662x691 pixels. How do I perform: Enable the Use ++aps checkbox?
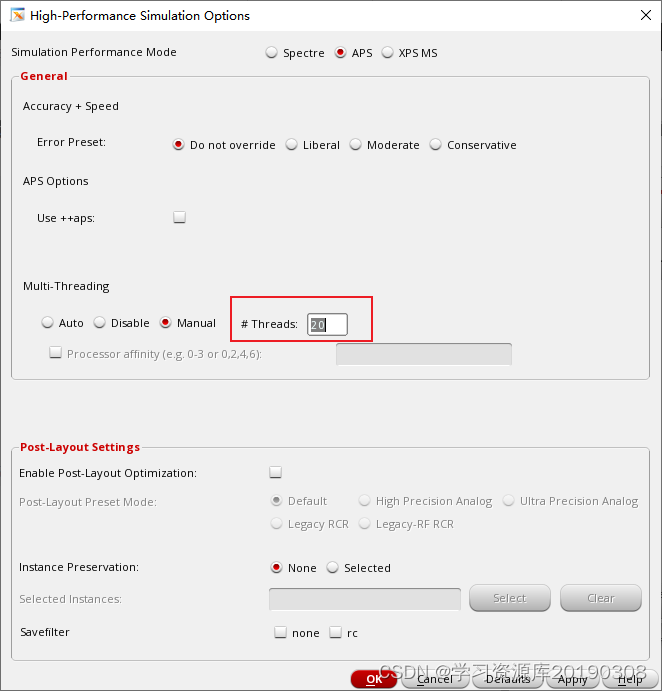[180, 217]
